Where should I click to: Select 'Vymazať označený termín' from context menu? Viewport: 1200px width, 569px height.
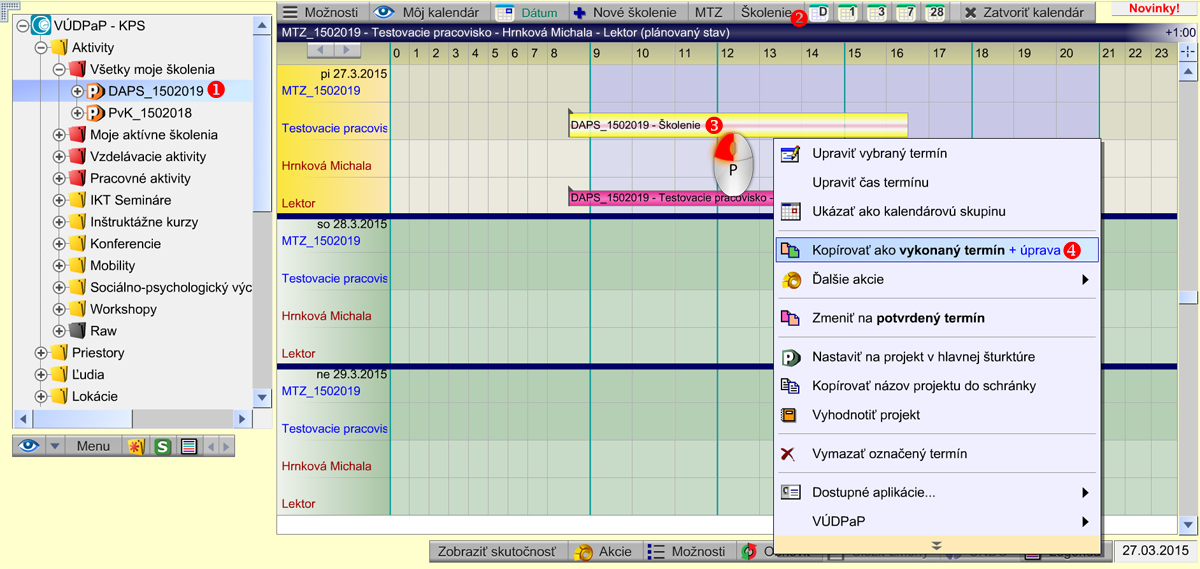pyautogui.click(x=889, y=454)
